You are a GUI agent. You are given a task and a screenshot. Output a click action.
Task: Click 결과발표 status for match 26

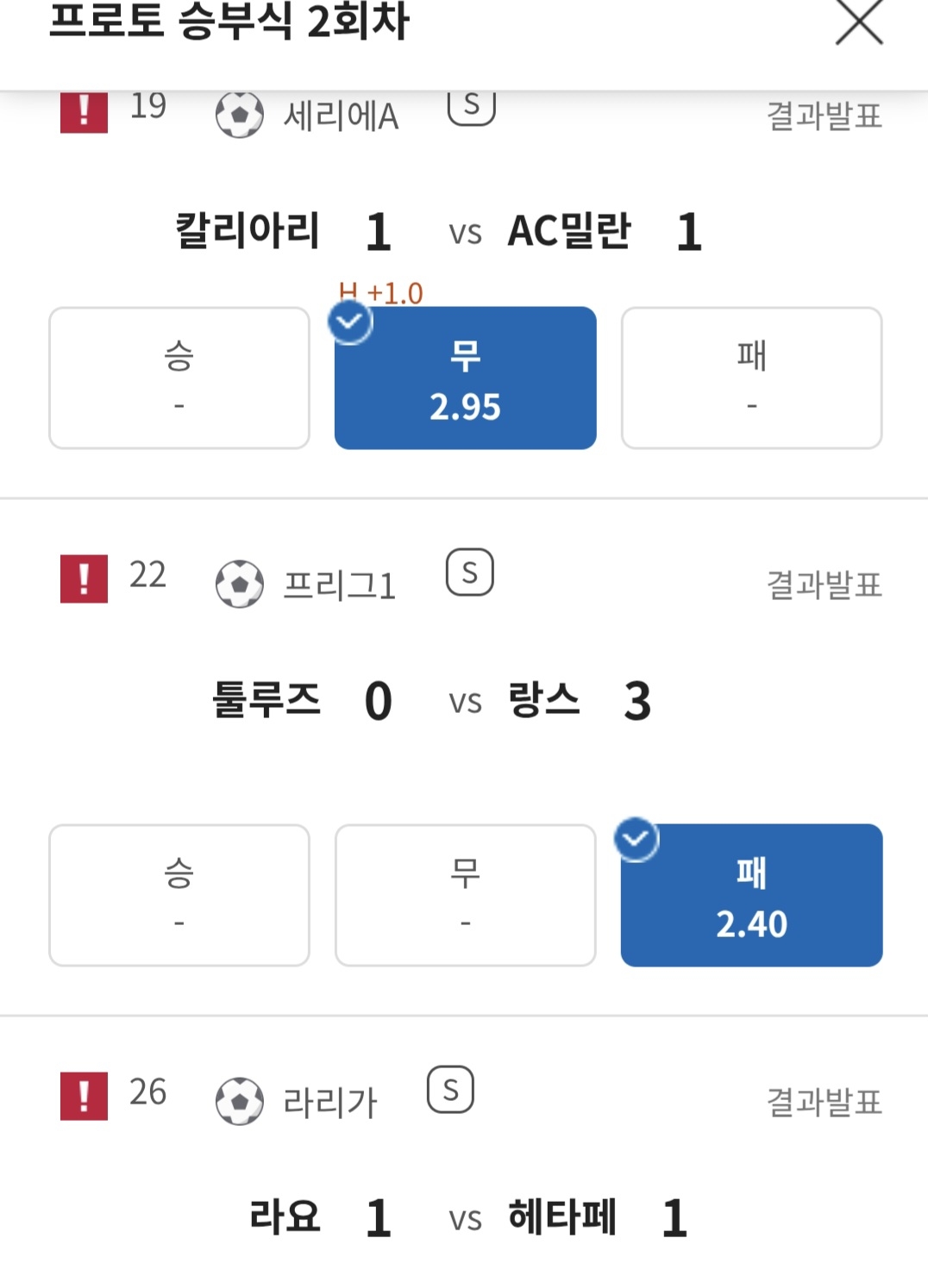click(x=824, y=1102)
